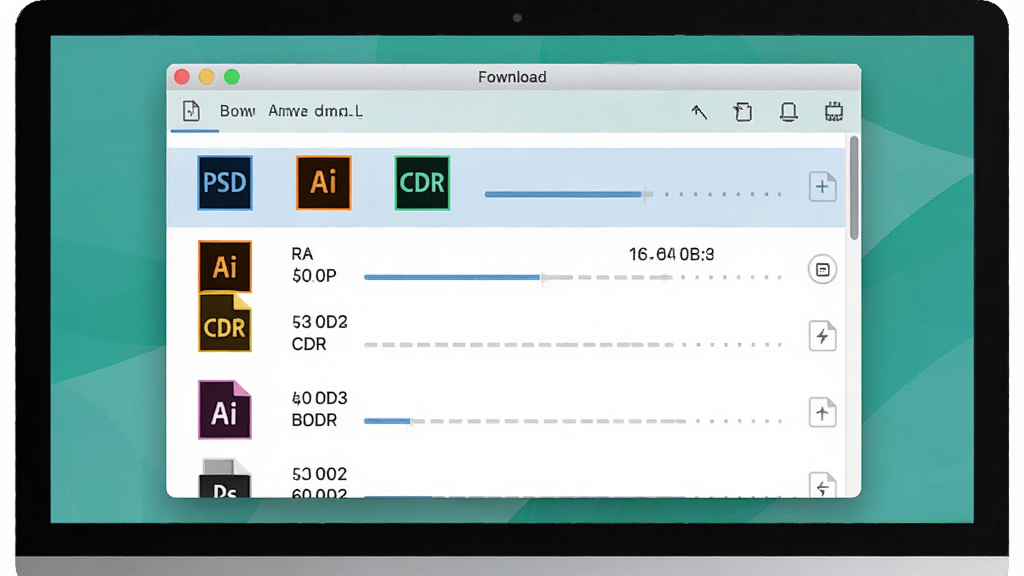Click the "50 002" text

(x=319, y=473)
